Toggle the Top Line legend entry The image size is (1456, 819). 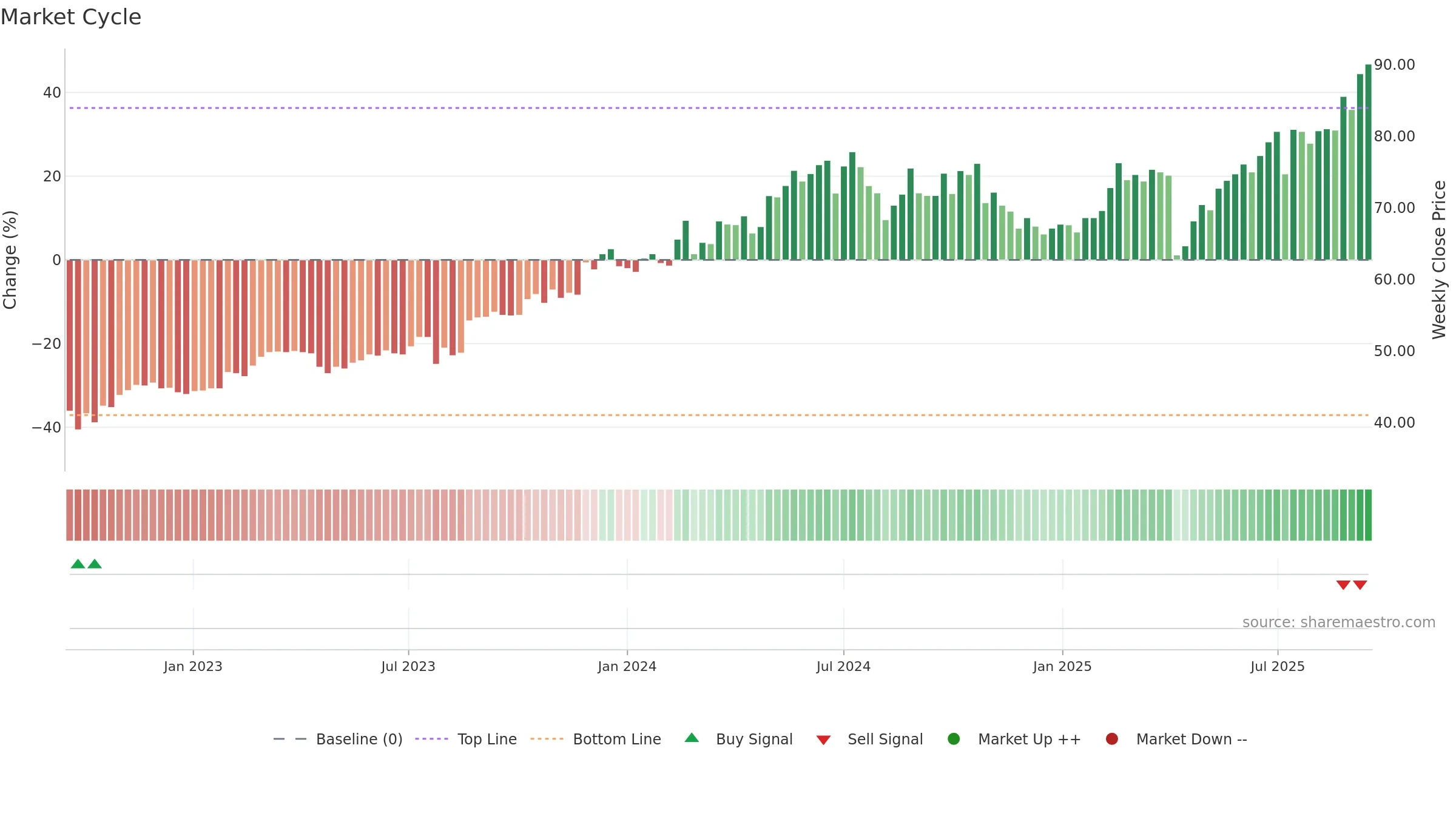[x=466, y=739]
